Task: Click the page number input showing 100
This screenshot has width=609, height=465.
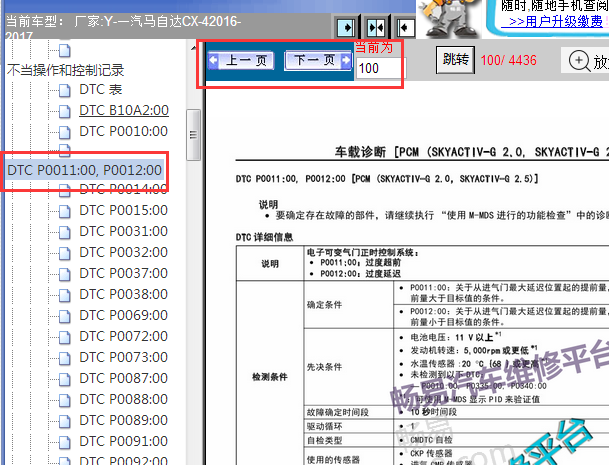Action: point(380,68)
